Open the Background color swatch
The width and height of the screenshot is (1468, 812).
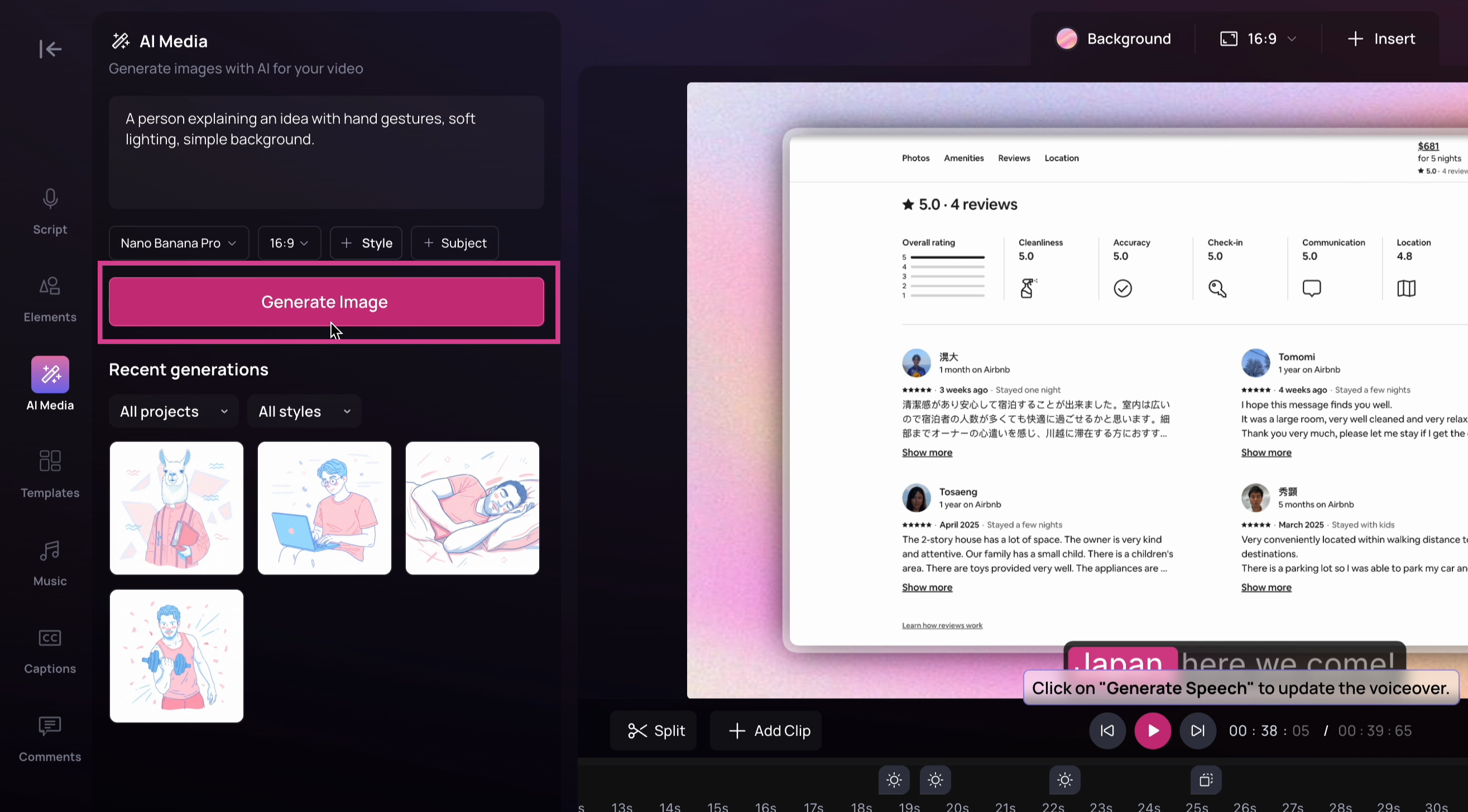click(x=1066, y=39)
